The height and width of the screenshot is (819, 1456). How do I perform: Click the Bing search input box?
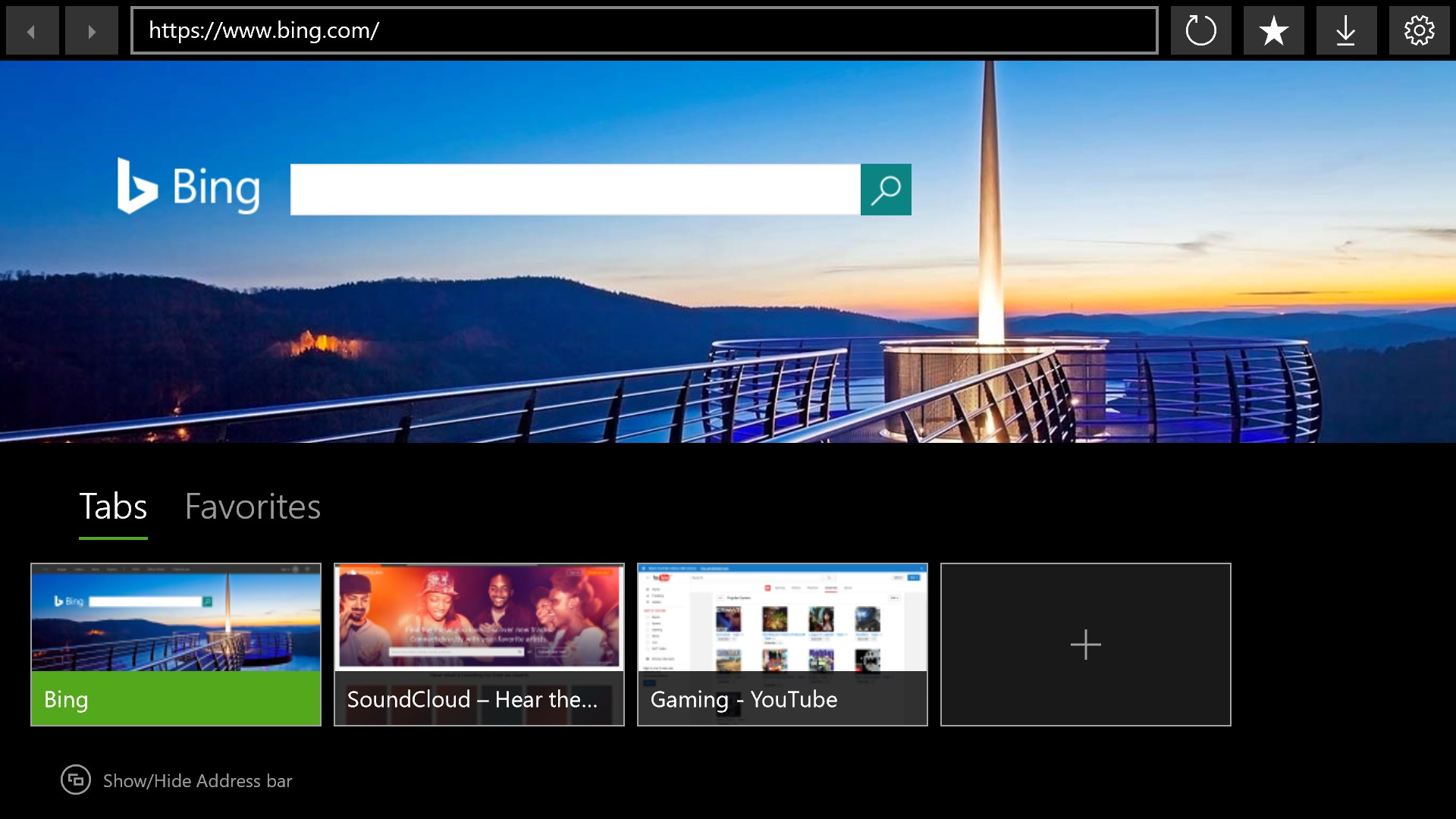tap(576, 190)
